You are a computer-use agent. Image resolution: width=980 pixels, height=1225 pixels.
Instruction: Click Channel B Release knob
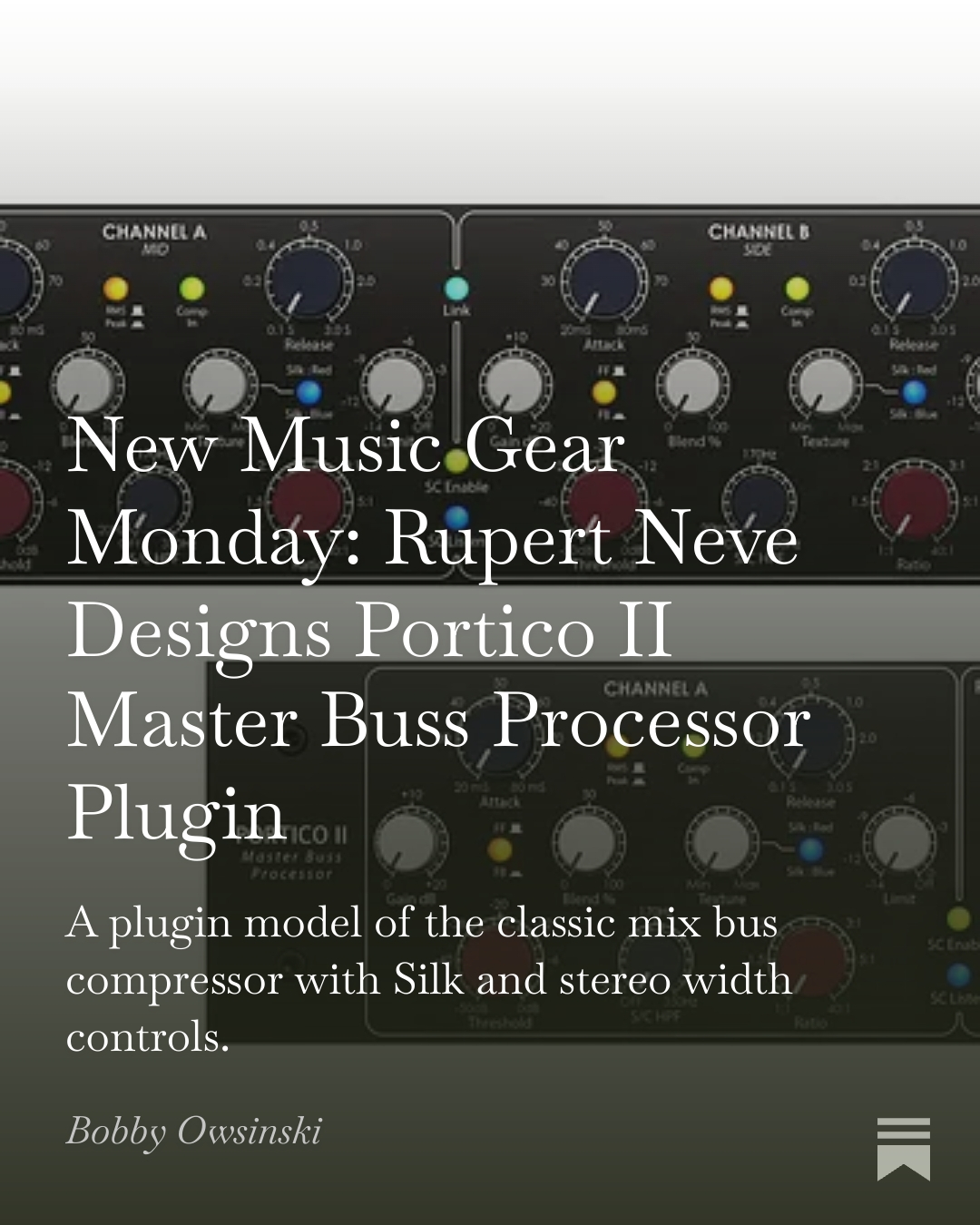click(x=915, y=283)
